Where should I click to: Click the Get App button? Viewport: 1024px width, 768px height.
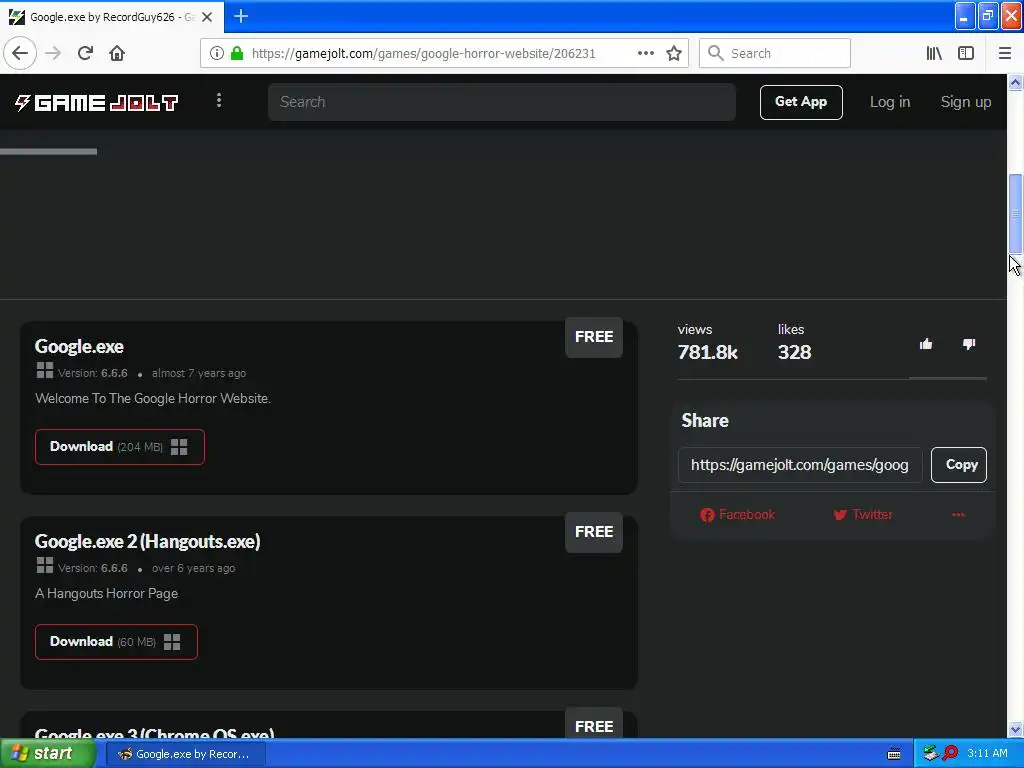click(801, 102)
